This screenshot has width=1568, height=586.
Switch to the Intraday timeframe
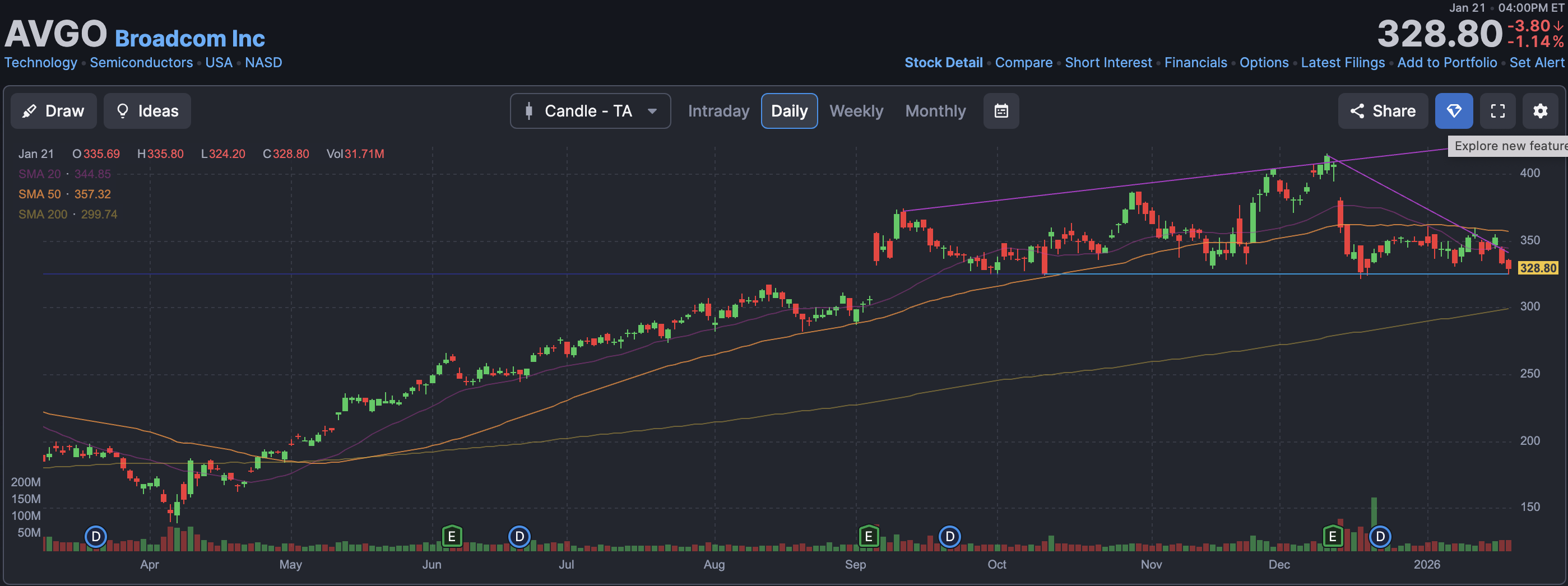[718, 111]
